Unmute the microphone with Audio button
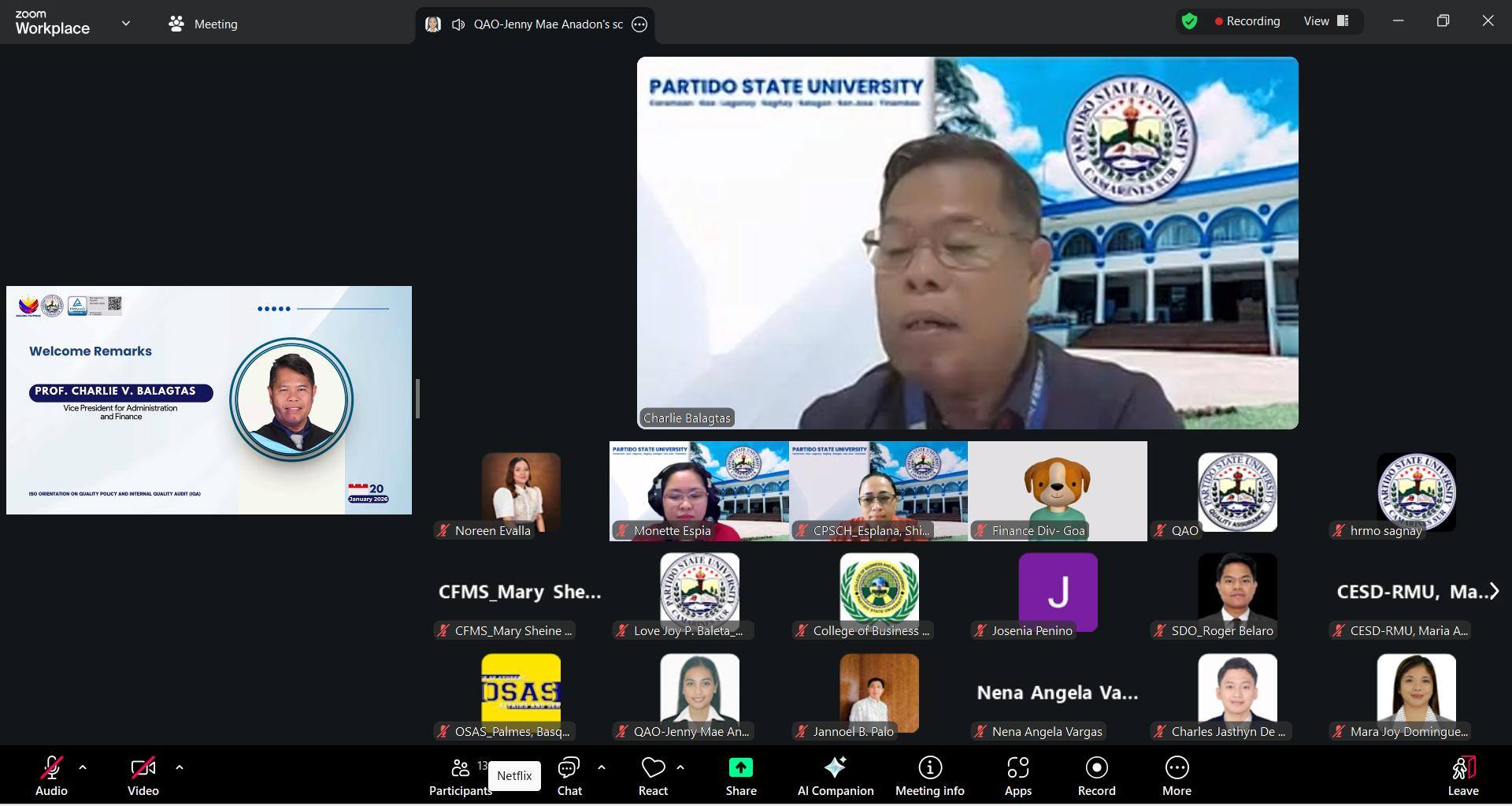Image resolution: width=1512 pixels, height=806 pixels. click(x=51, y=776)
